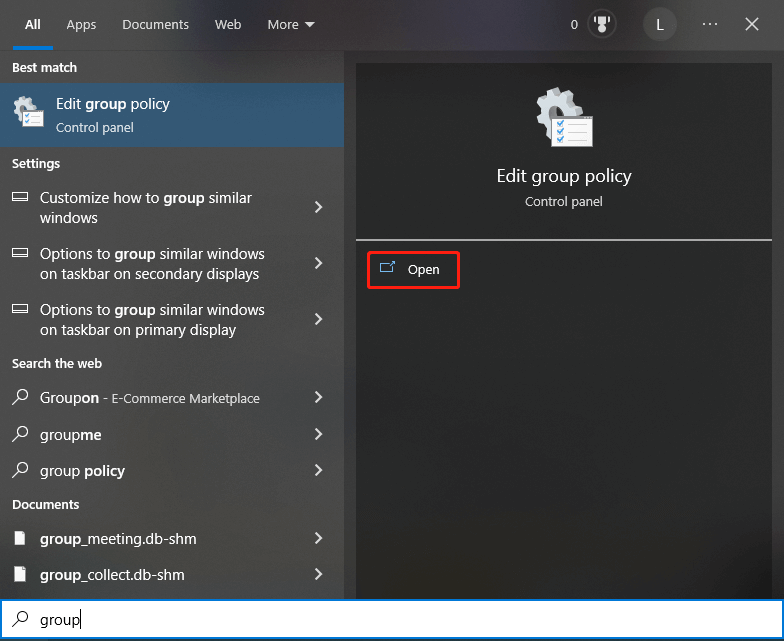Expand the primary display grouping option arrow

pyautogui.click(x=318, y=319)
